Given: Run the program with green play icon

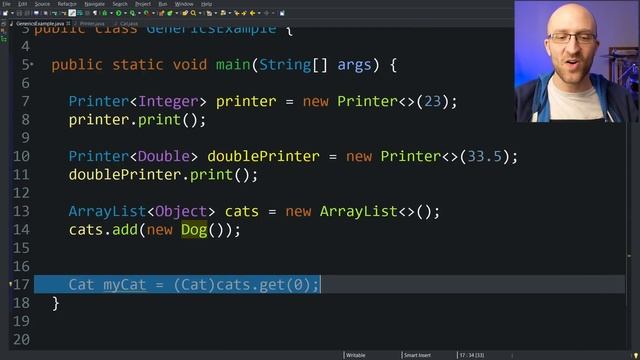Looking at the screenshot, I should click(x=119, y=13).
